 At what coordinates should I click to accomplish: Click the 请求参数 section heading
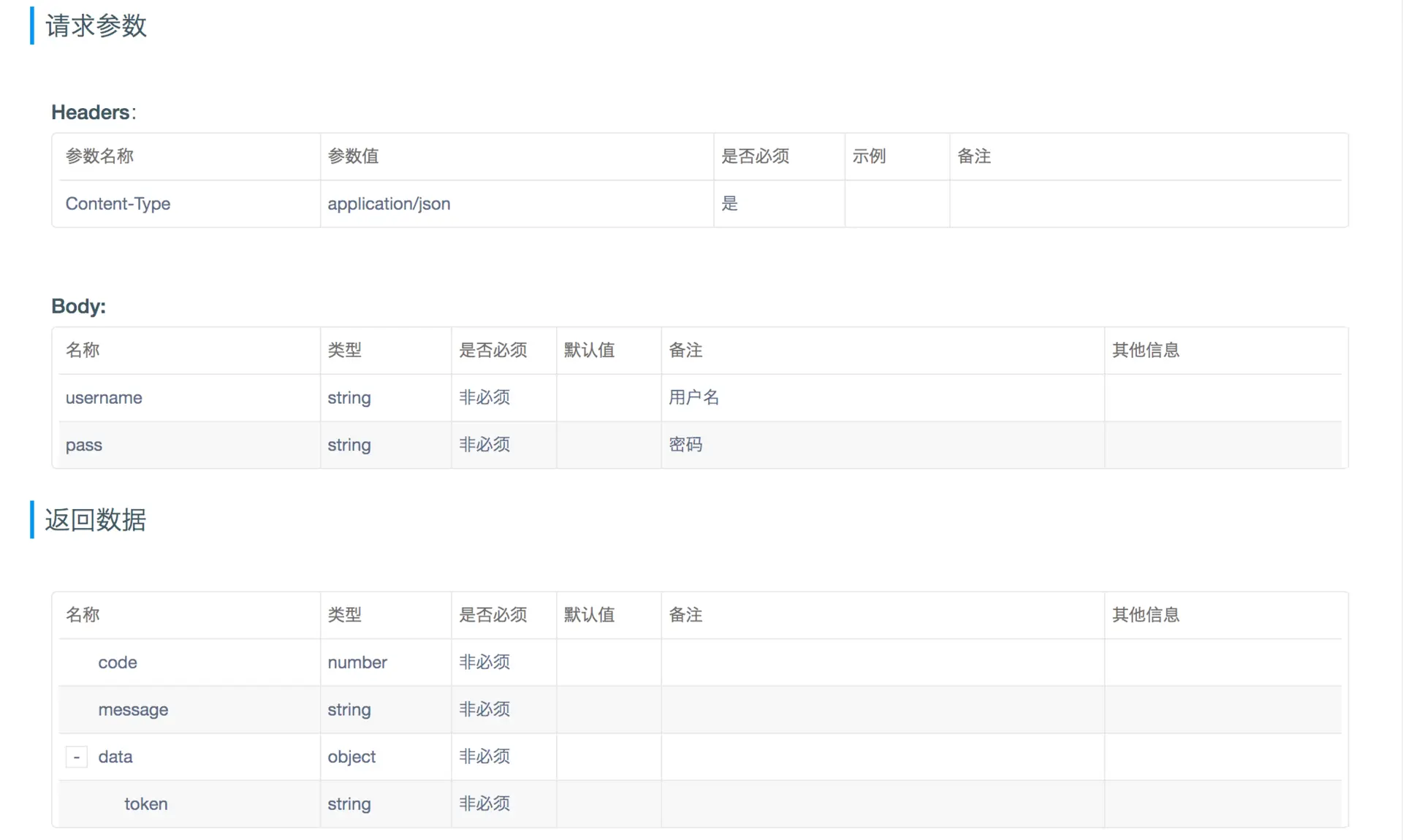point(96,26)
